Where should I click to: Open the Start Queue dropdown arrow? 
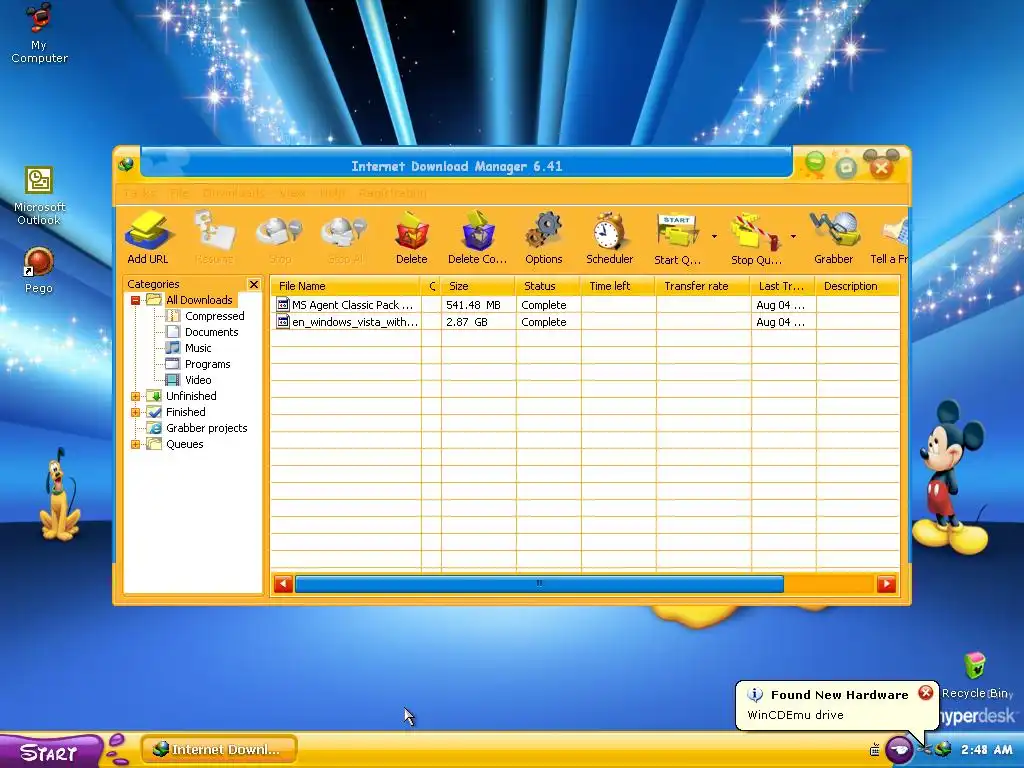point(714,236)
